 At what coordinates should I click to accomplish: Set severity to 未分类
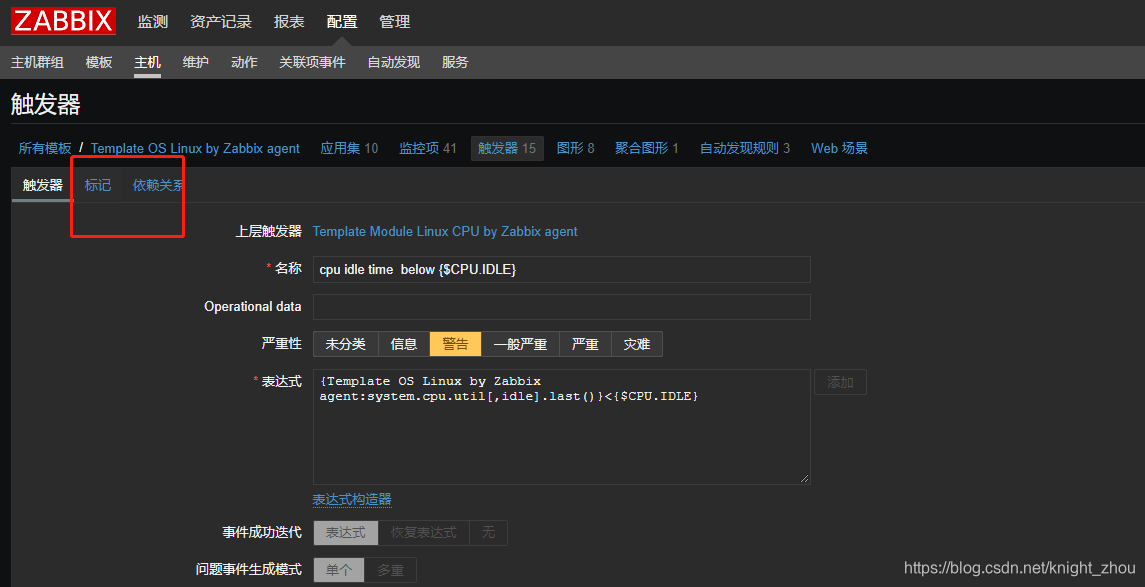(345, 344)
